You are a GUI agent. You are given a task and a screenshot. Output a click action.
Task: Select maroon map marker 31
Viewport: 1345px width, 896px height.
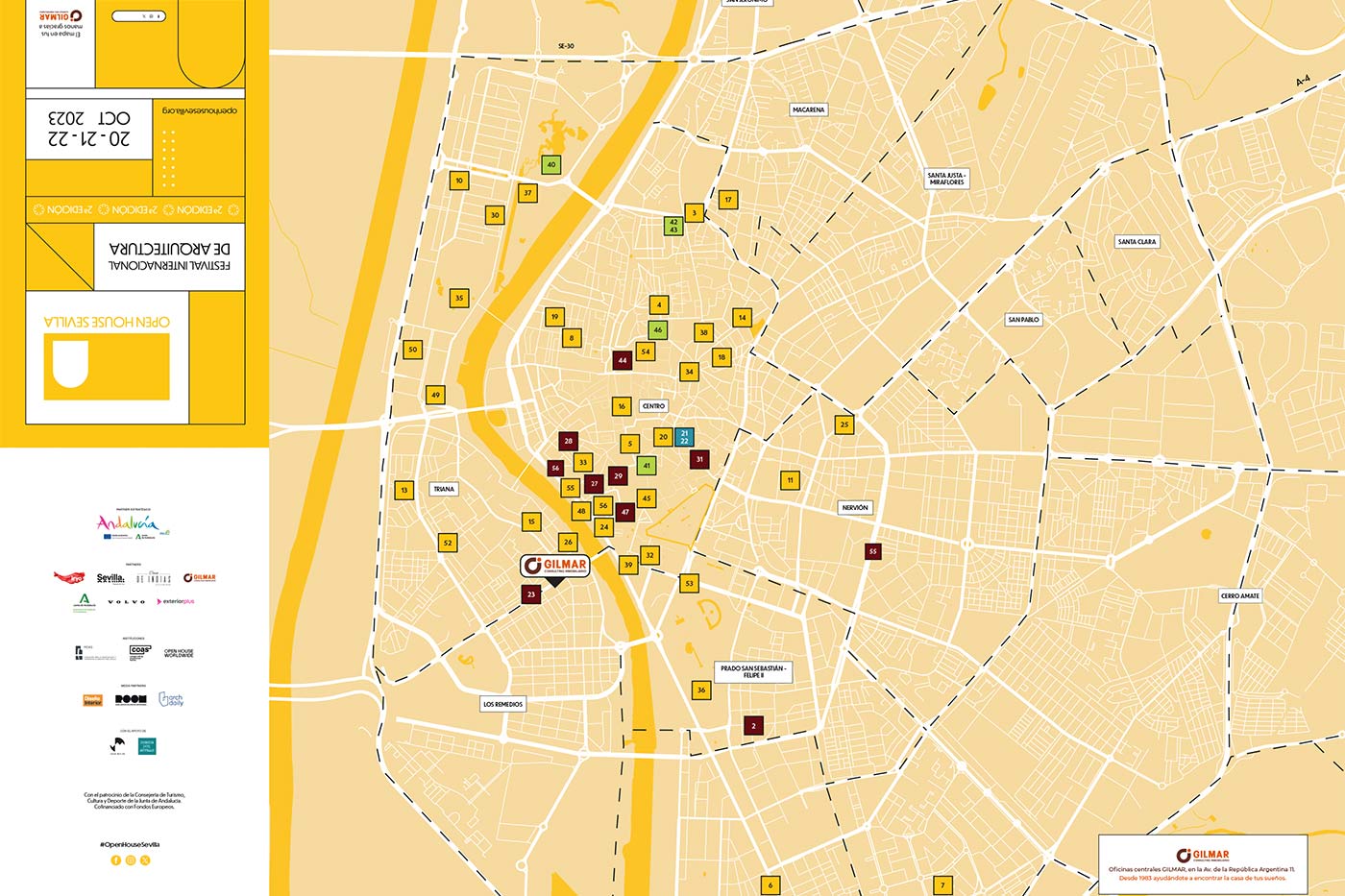pyautogui.click(x=699, y=459)
